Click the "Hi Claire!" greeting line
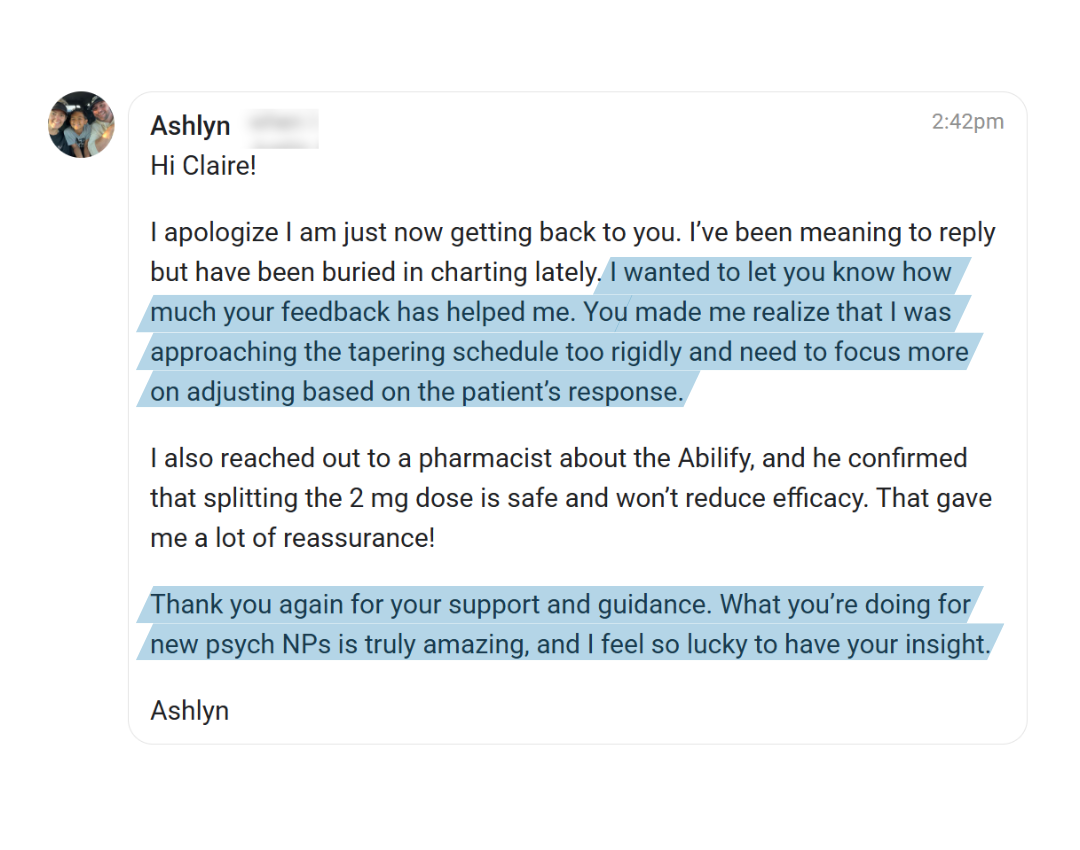Image resolution: width=1080 pixels, height=850 pixels. (x=203, y=165)
